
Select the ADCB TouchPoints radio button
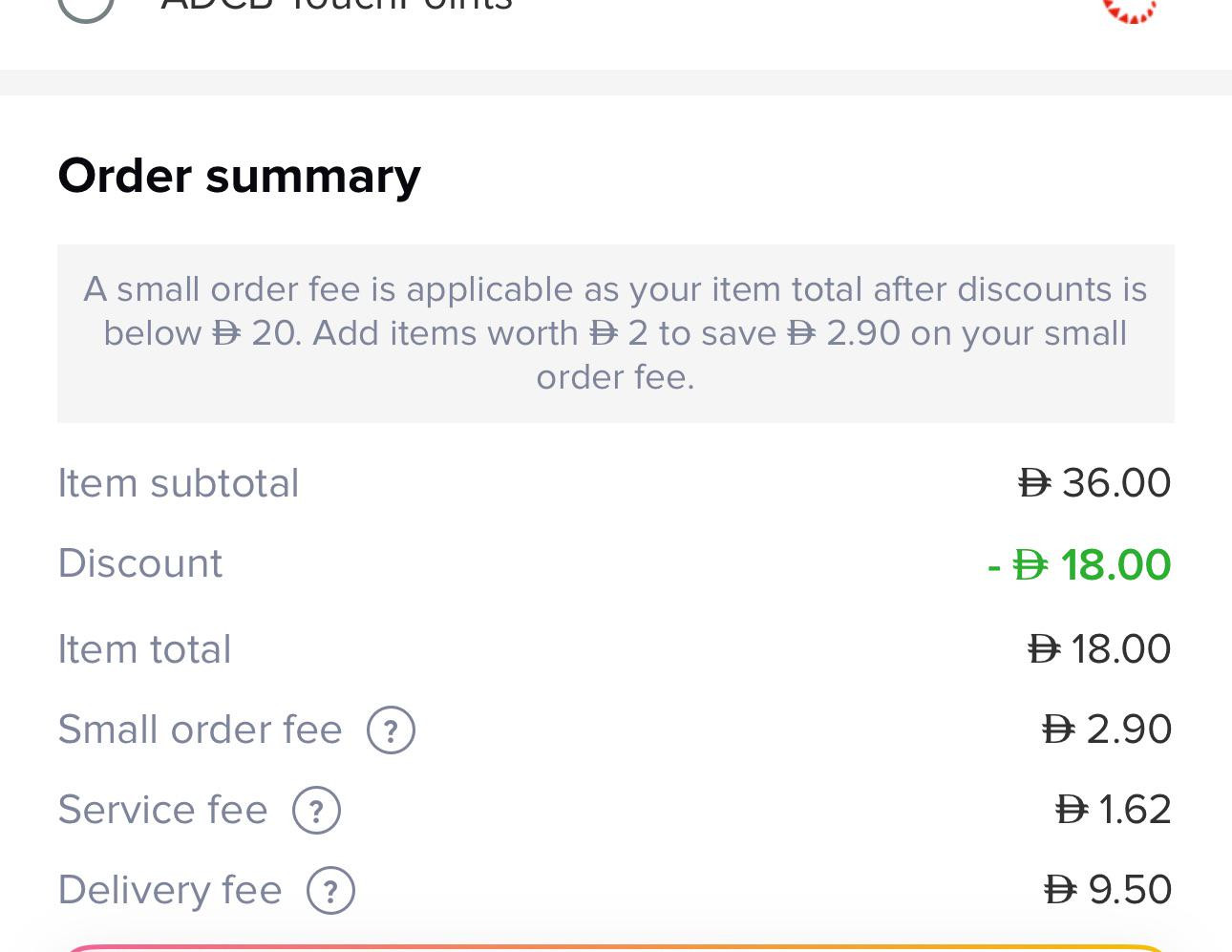point(86,5)
